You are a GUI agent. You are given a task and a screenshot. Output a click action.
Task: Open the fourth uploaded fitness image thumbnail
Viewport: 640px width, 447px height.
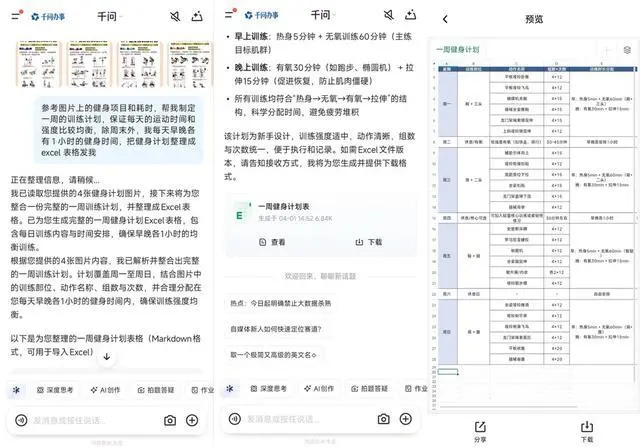point(190,64)
